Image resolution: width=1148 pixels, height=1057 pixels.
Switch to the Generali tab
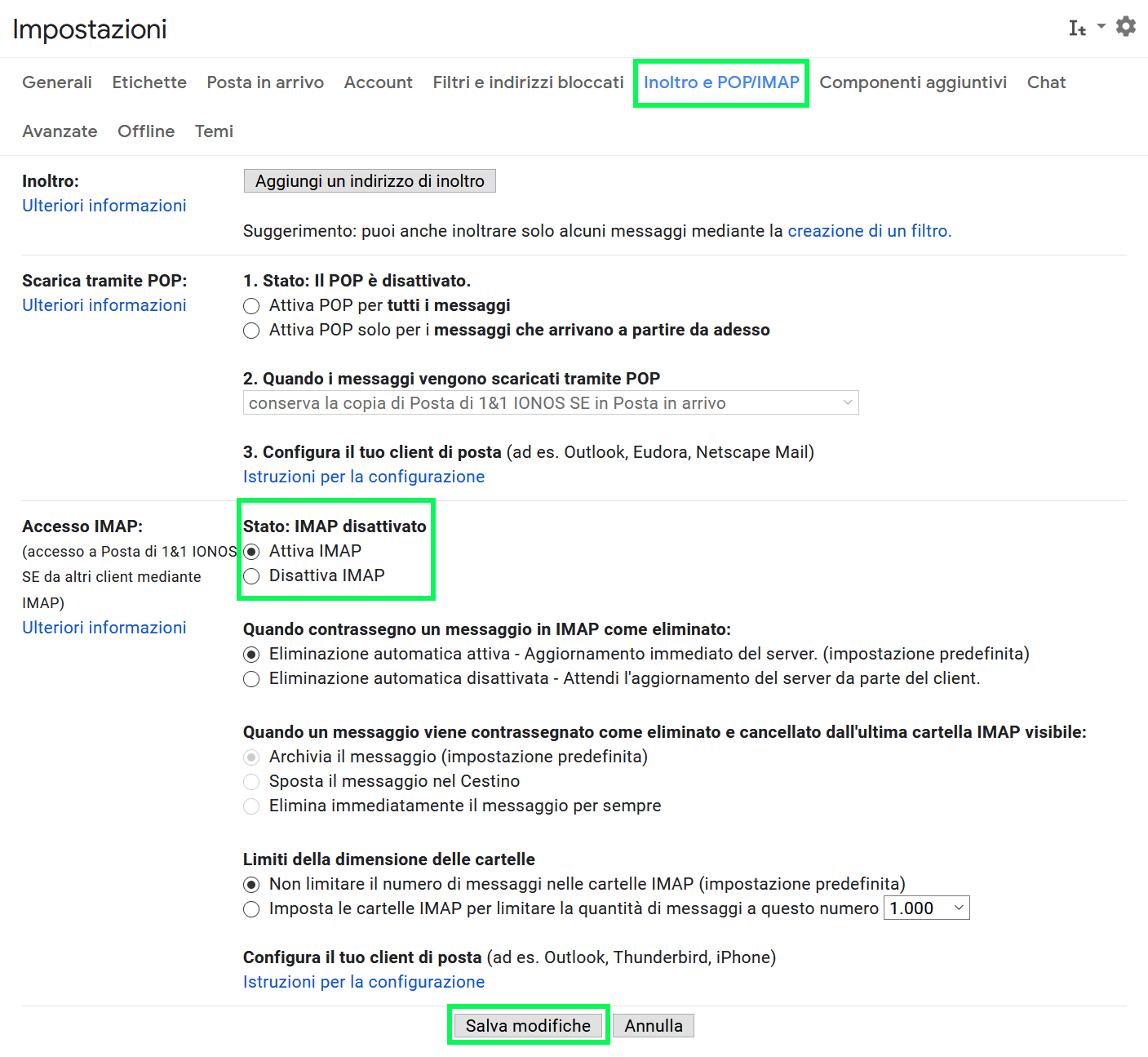click(x=57, y=82)
